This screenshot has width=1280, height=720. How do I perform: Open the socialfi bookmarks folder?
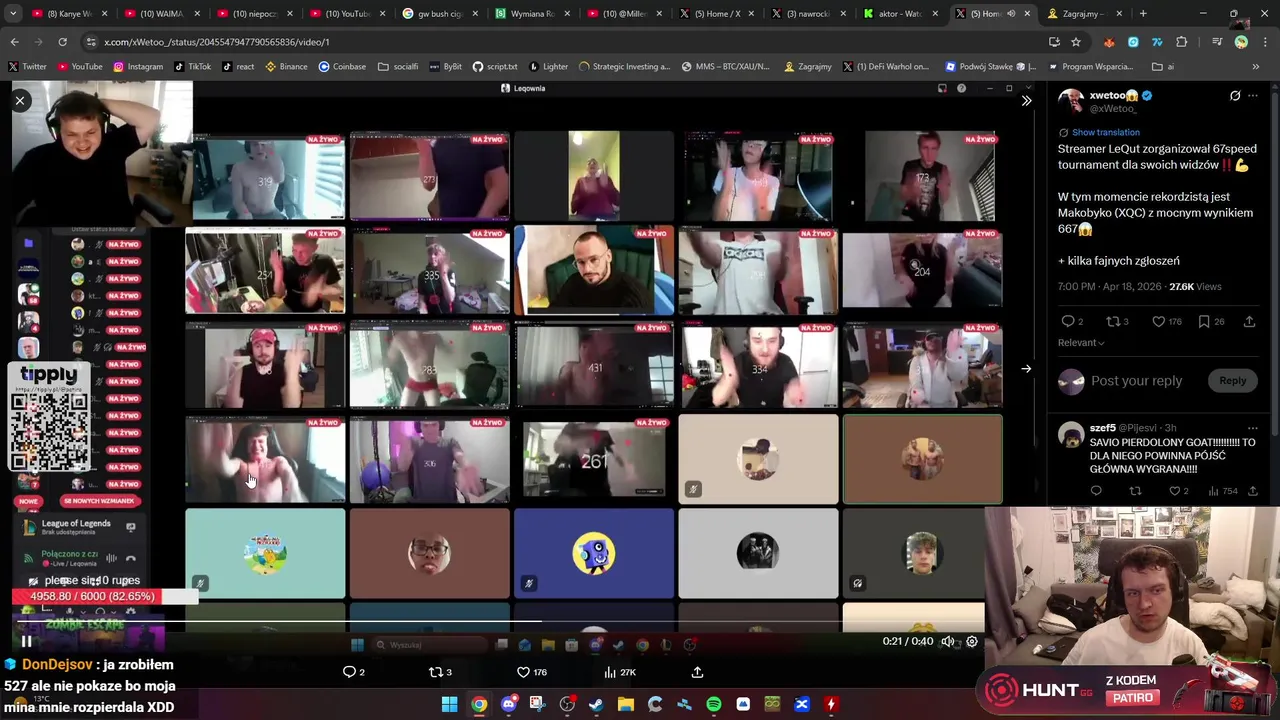tap(398, 67)
